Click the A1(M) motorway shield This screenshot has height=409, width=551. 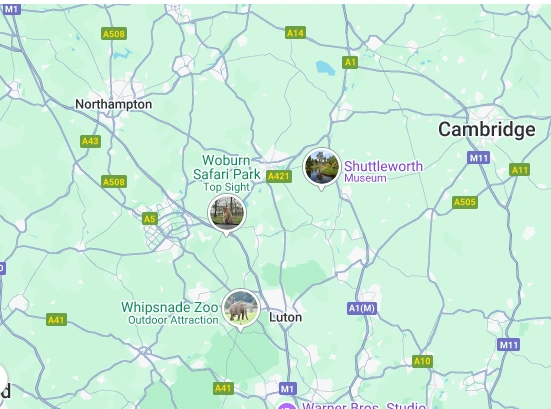[x=362, y=309]
